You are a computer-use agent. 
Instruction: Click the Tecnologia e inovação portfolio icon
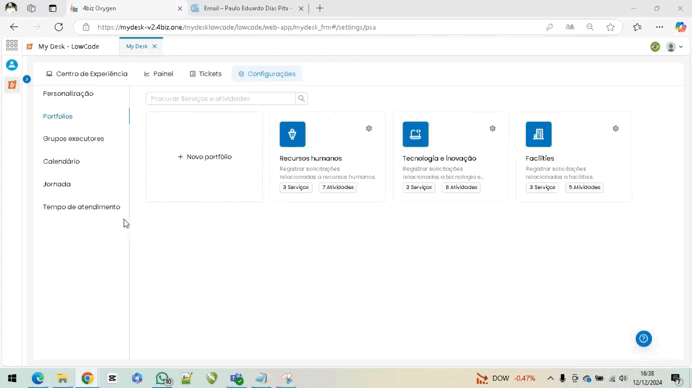[x=415, y=134]
